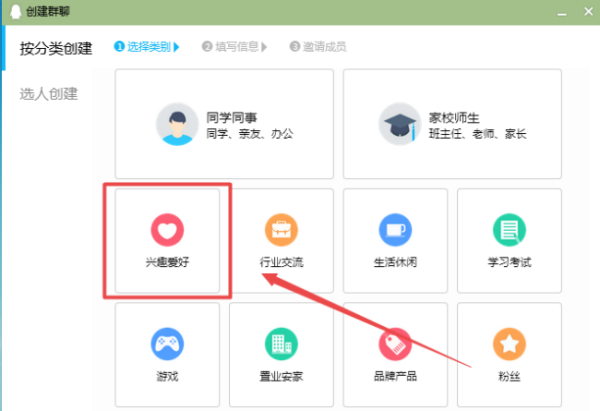The image size is (600, 411).
Task: Switch to 选人创建 tab
Action: tap(49, 94)
